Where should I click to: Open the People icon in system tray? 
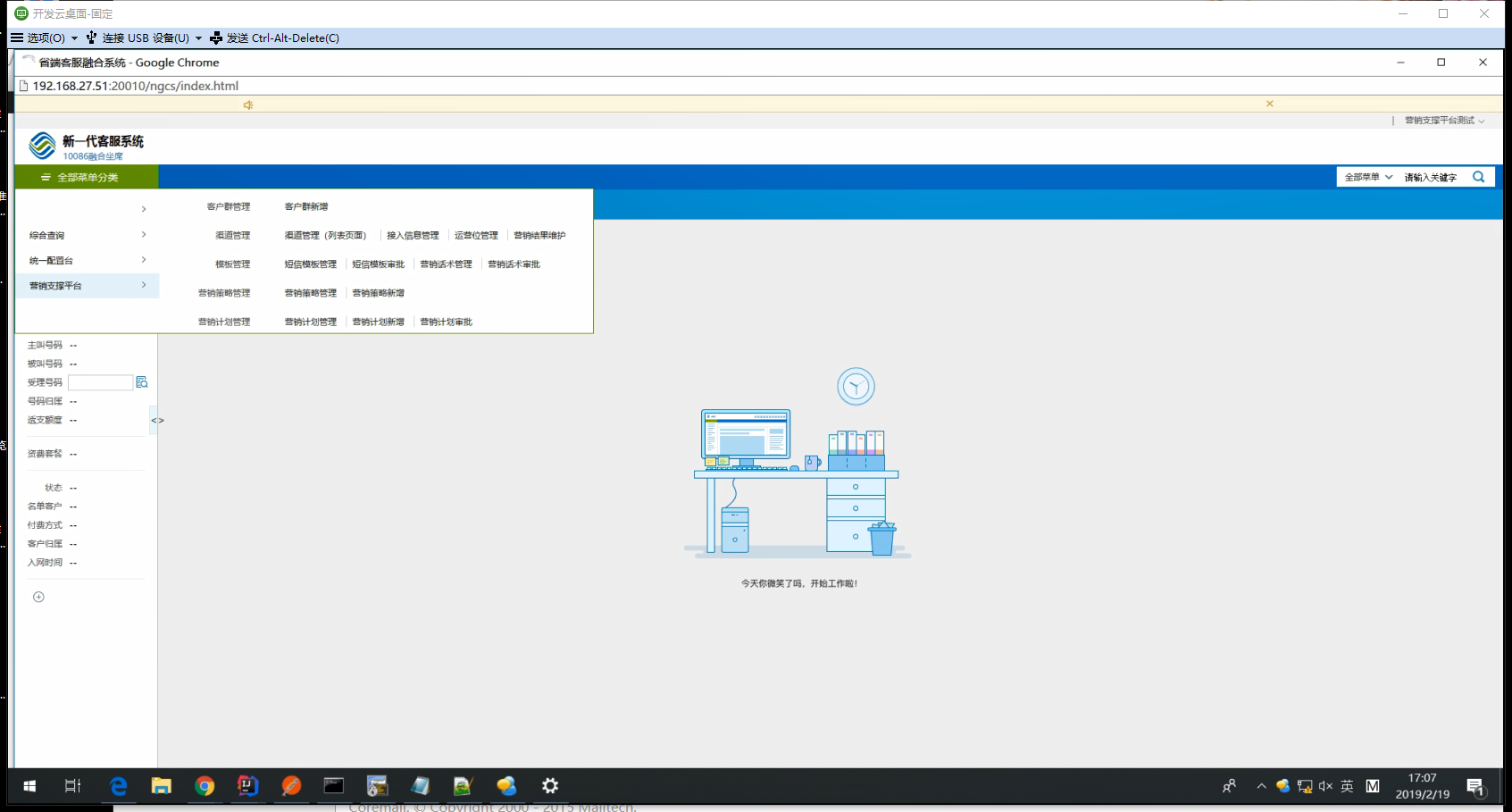tap(1230, 786)
